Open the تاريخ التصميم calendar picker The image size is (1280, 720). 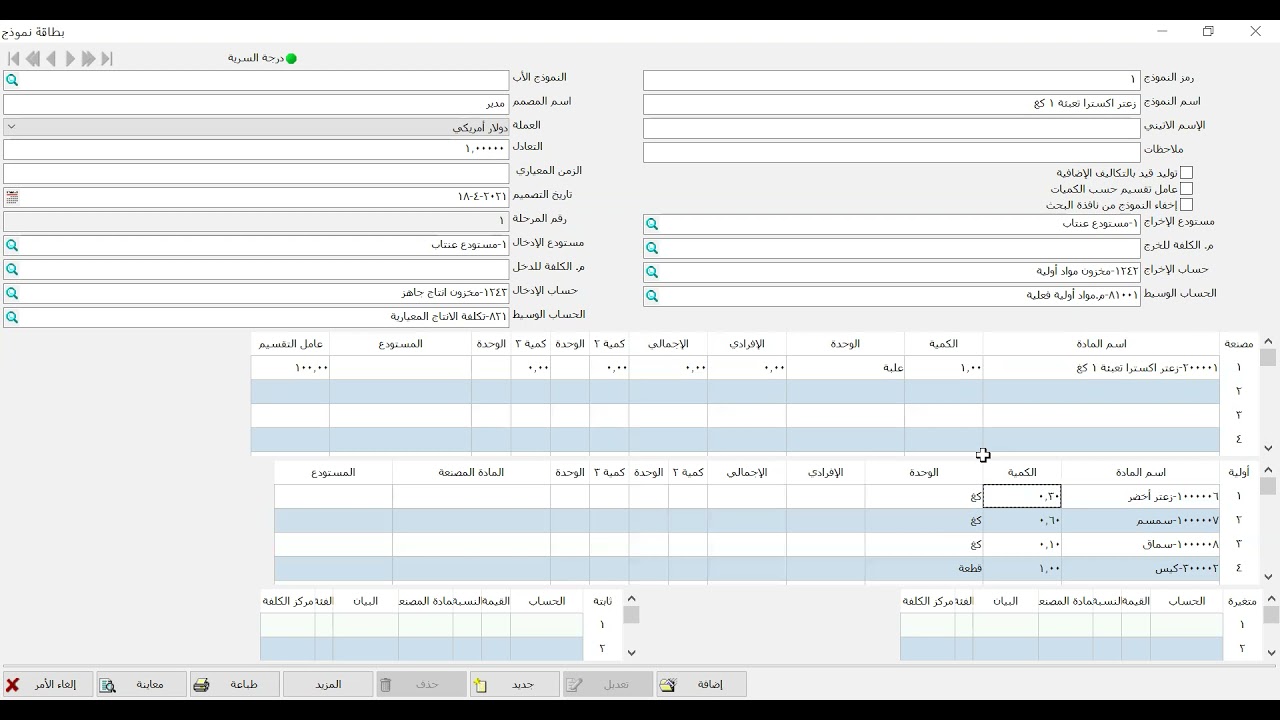click(x=12, y=197)
